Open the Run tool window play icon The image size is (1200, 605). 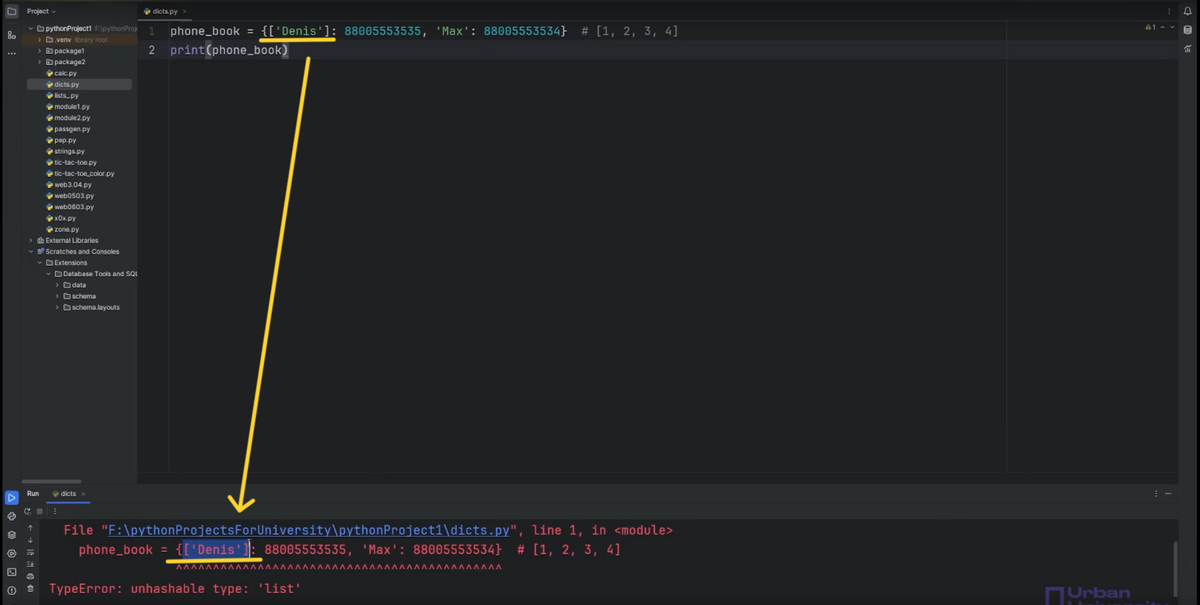(11, 497)
